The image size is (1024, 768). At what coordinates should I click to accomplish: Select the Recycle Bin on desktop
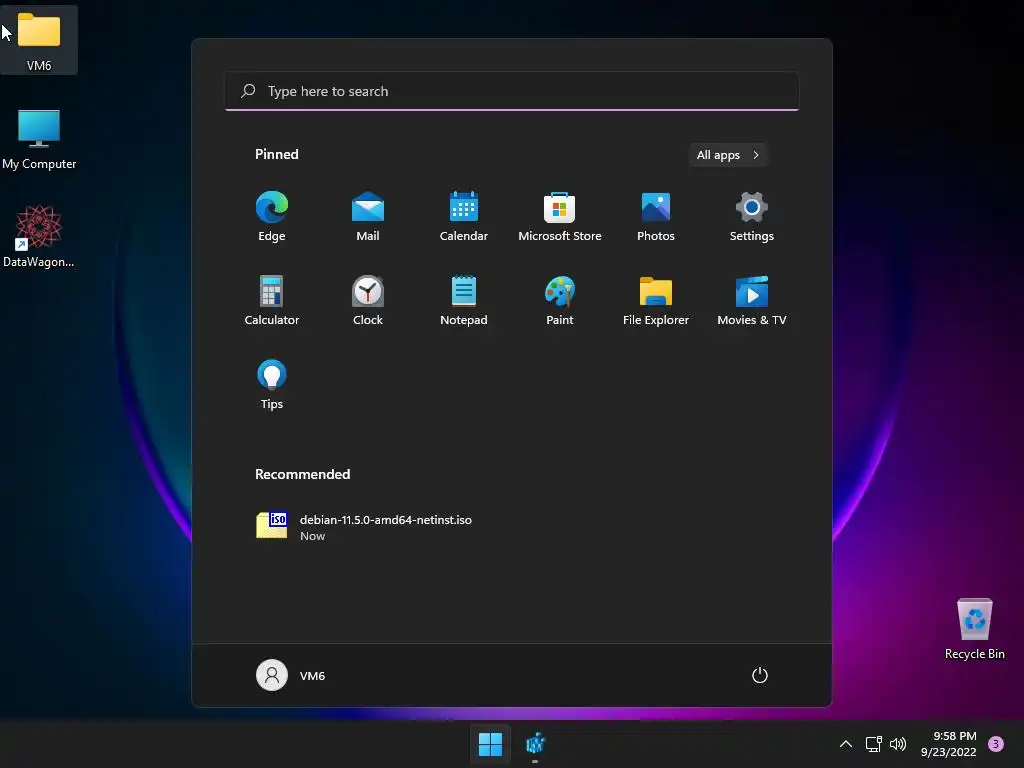pyautogui.click(x=974, y=629)
